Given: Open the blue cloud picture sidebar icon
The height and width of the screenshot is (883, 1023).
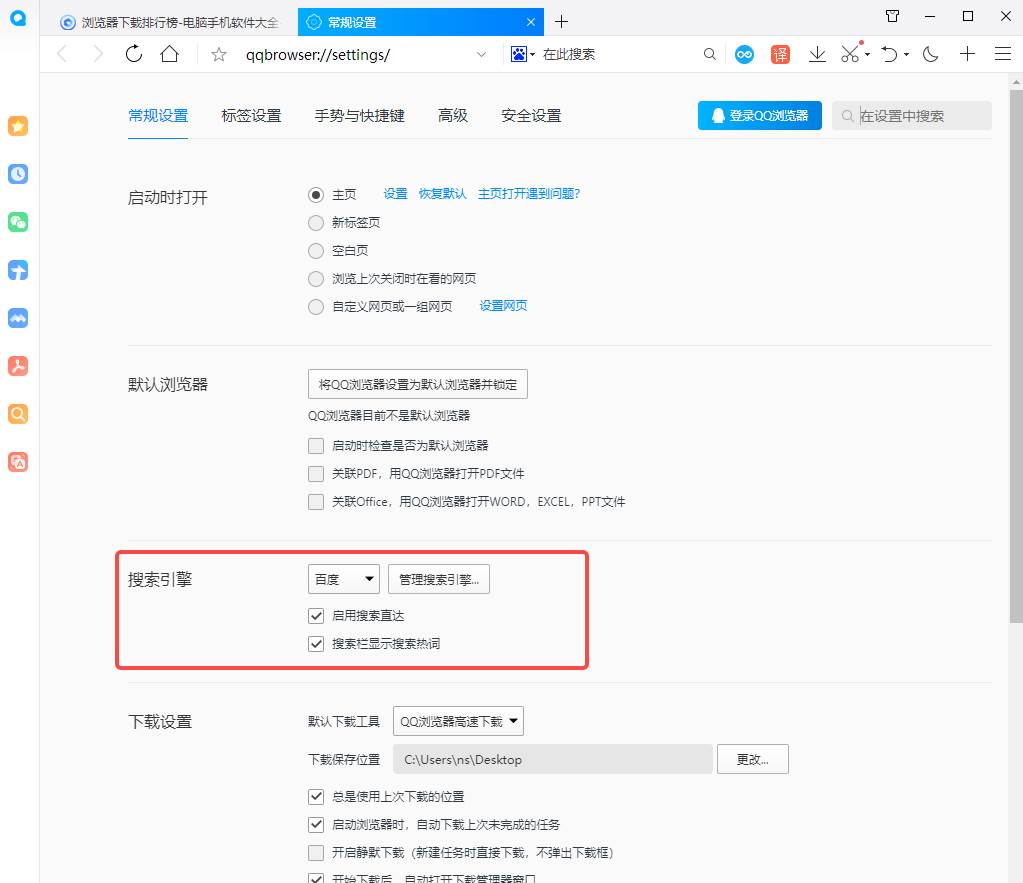Looking at the screenshot, I should point(18,318).
